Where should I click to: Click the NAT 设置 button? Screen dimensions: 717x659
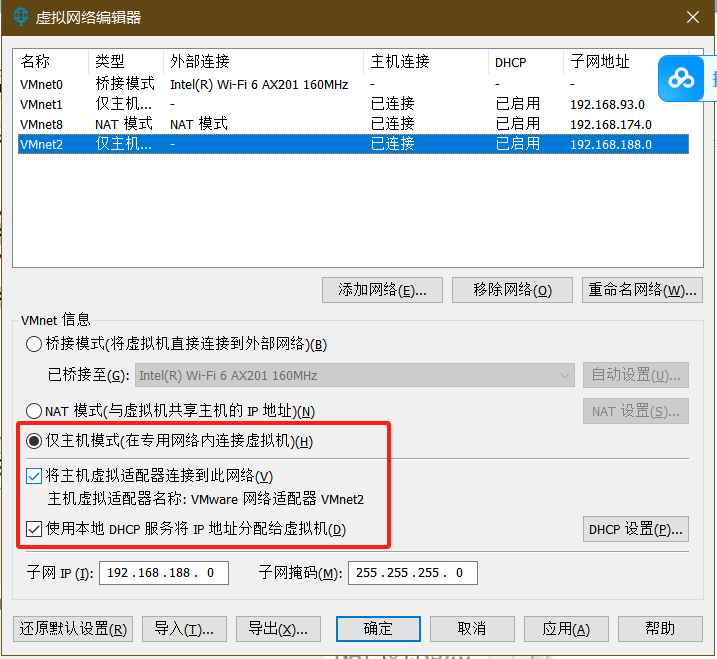coord(636,411)
